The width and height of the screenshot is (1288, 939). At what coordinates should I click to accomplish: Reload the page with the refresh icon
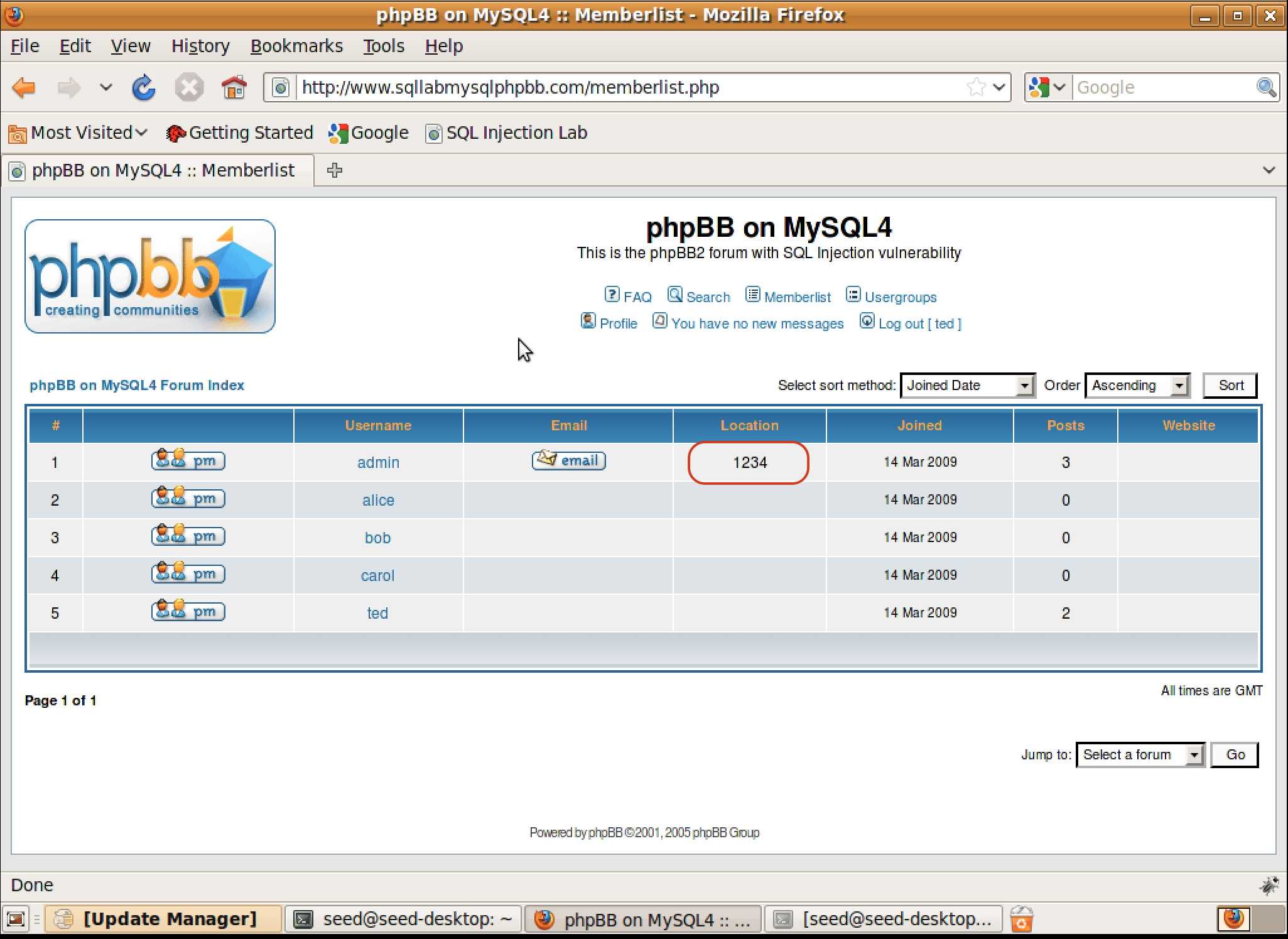tap(143, 87)
